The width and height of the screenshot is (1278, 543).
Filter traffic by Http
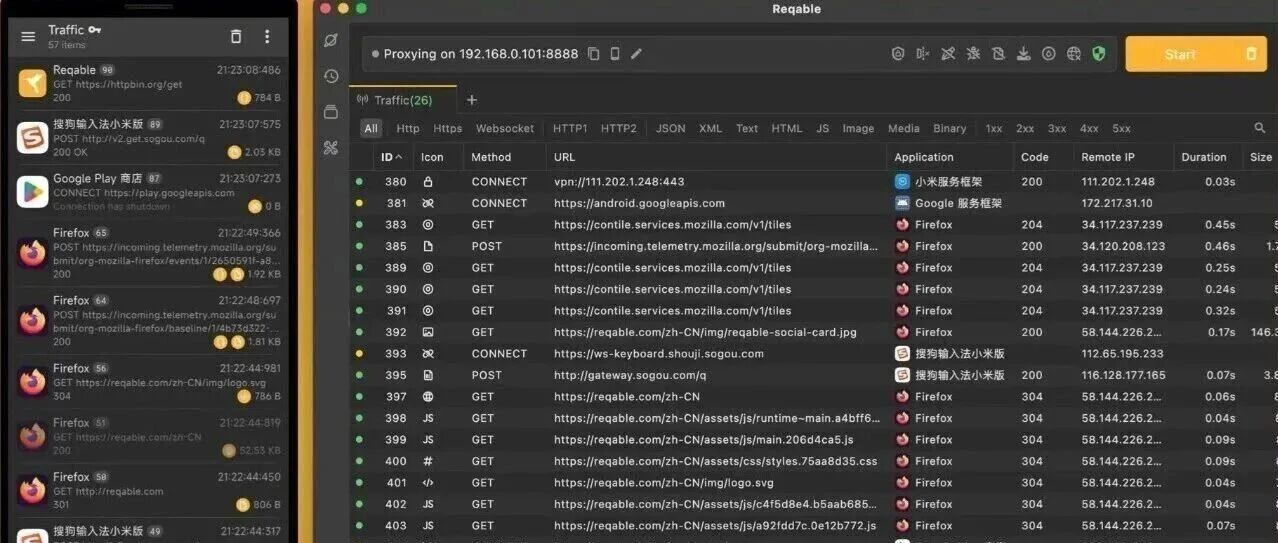408,128
